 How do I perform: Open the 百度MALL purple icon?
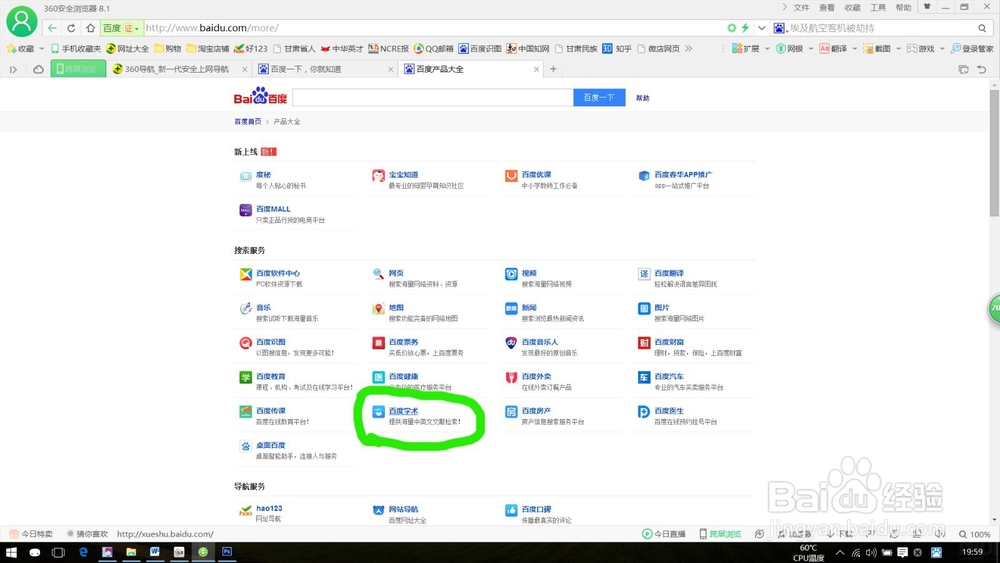[246, 210]
